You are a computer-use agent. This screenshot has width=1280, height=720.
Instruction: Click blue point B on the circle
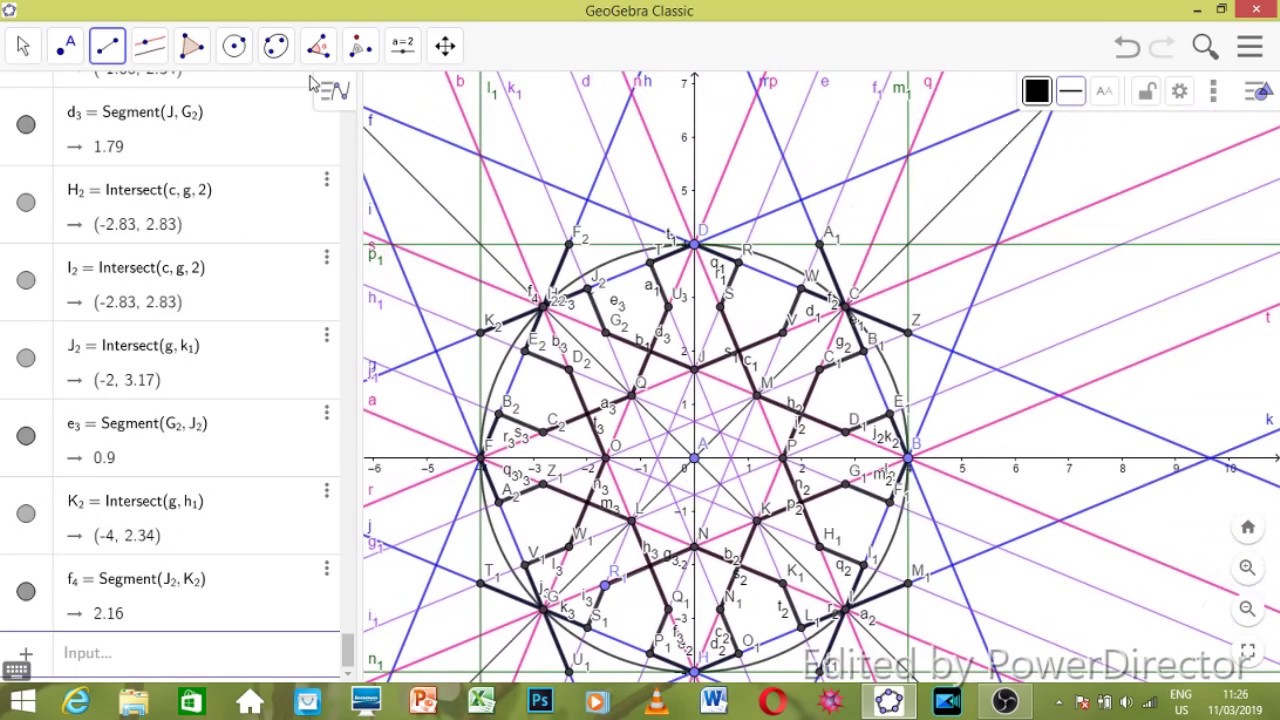(908, 458)
